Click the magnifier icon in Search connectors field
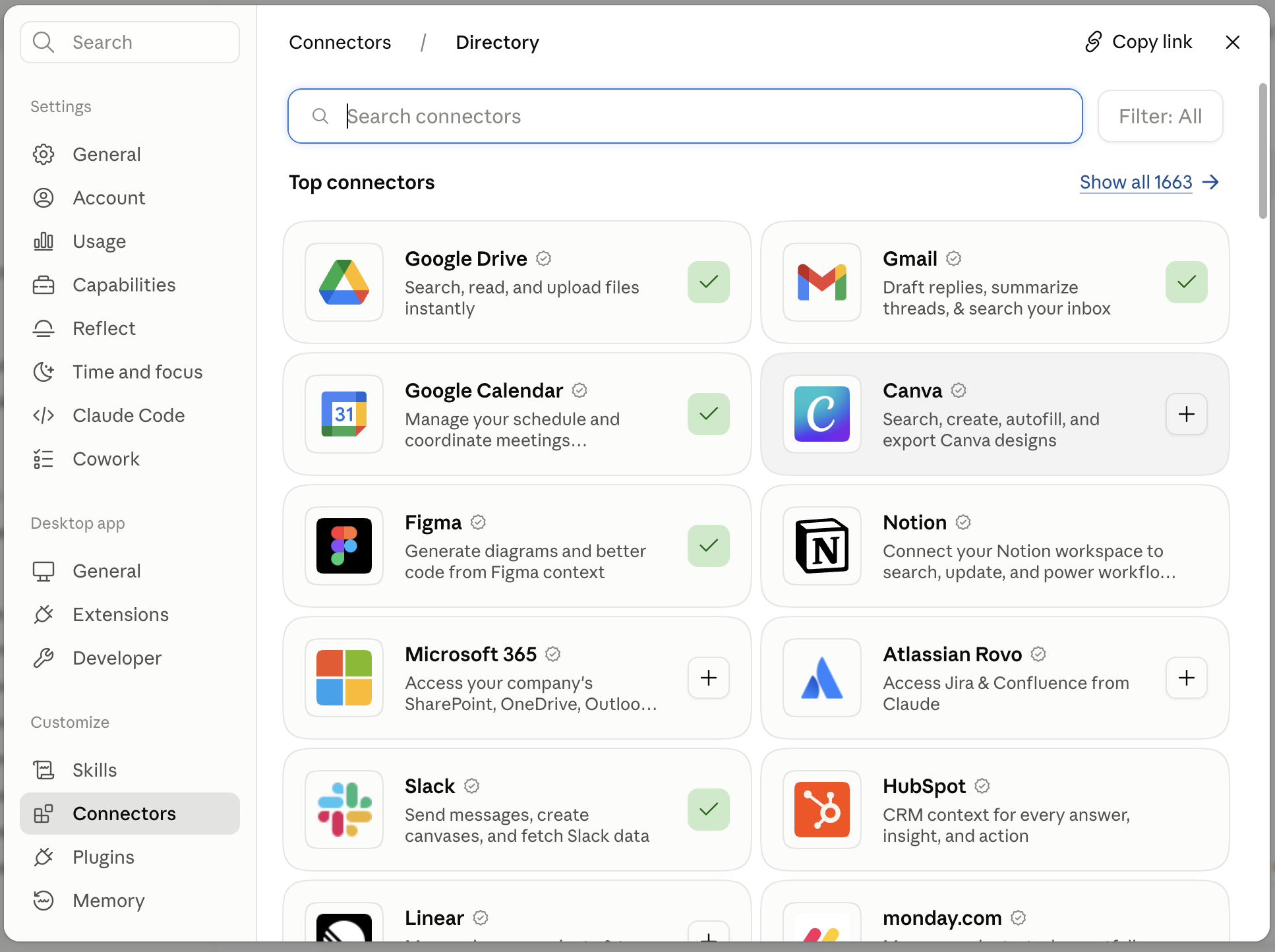This screenshot has height=952, width=1275. [320, 116]
